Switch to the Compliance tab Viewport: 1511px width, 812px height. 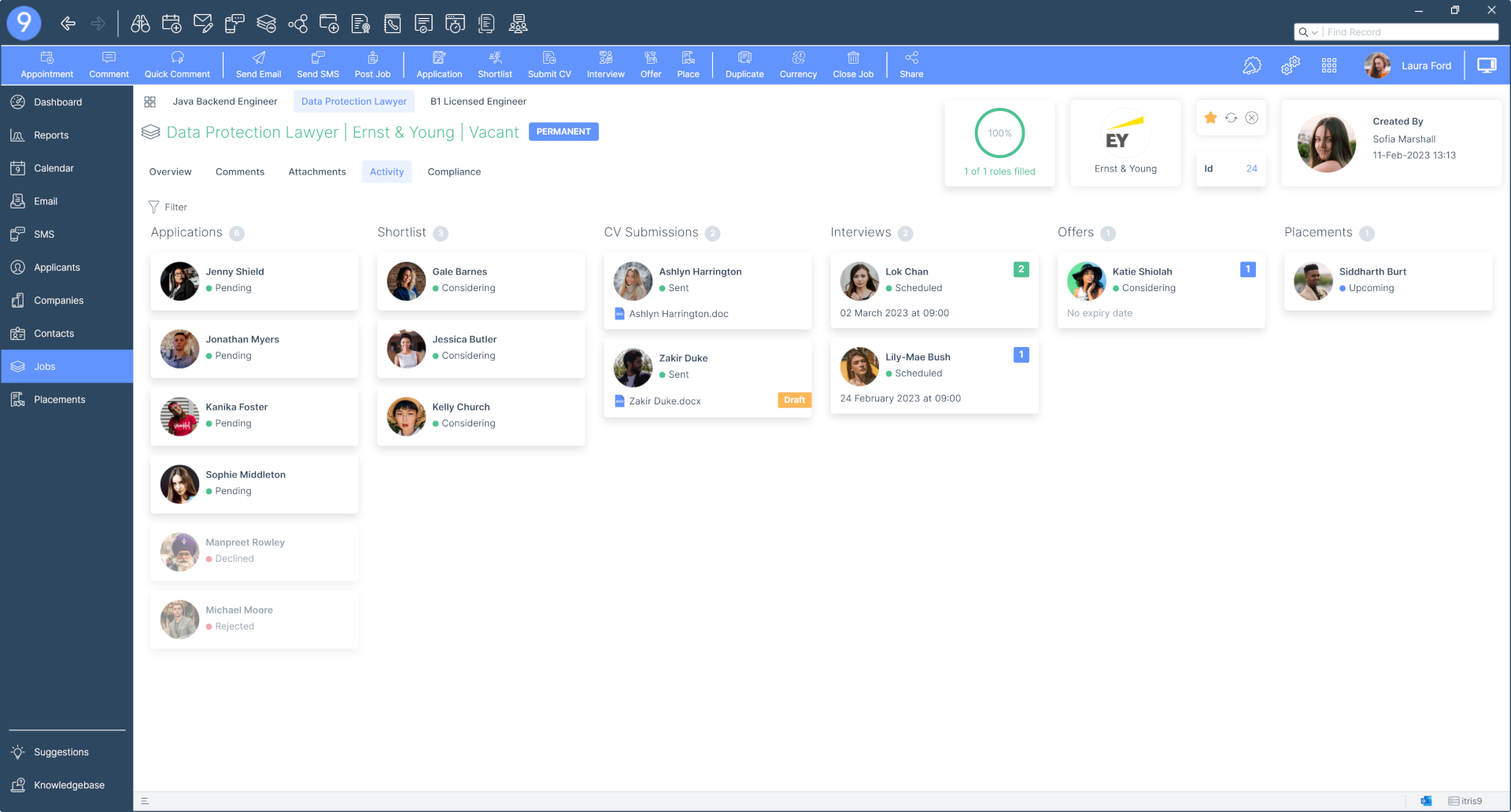tap(454, 172)
